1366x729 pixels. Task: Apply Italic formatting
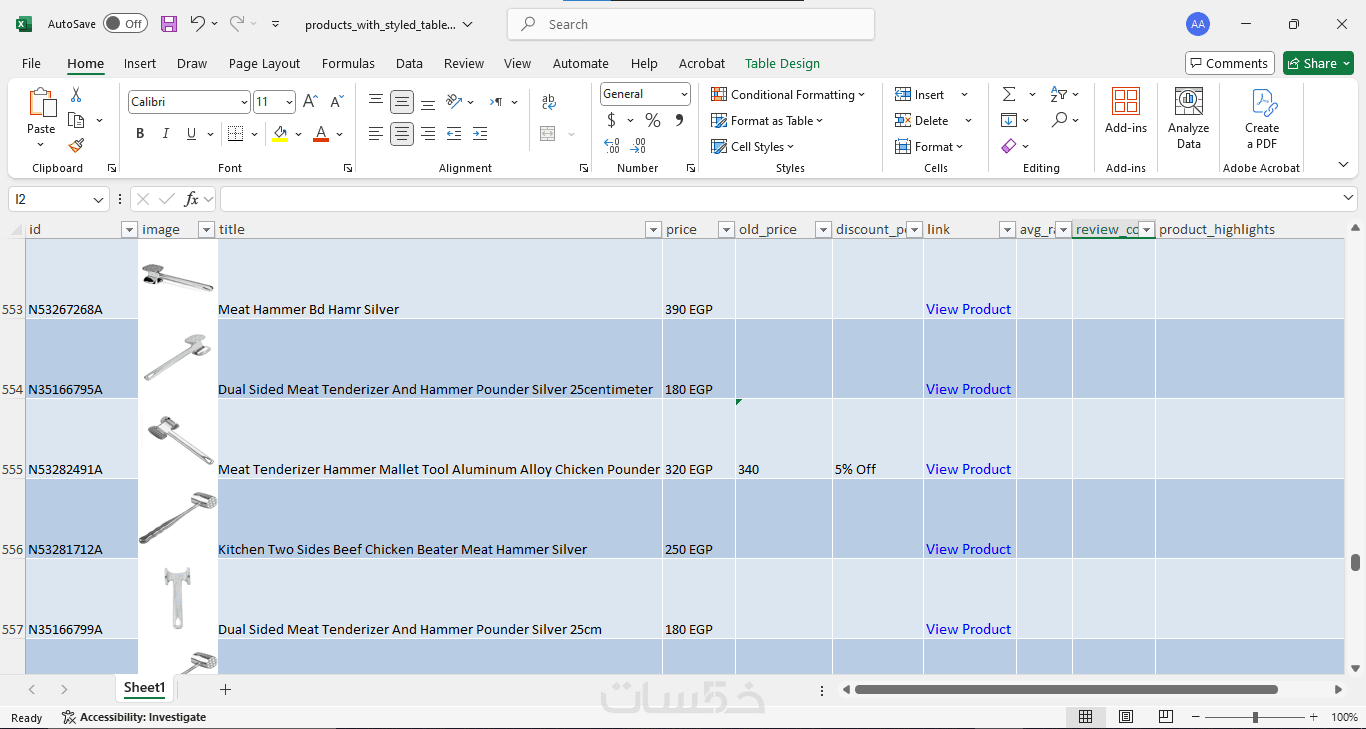[x=166, y=134]
